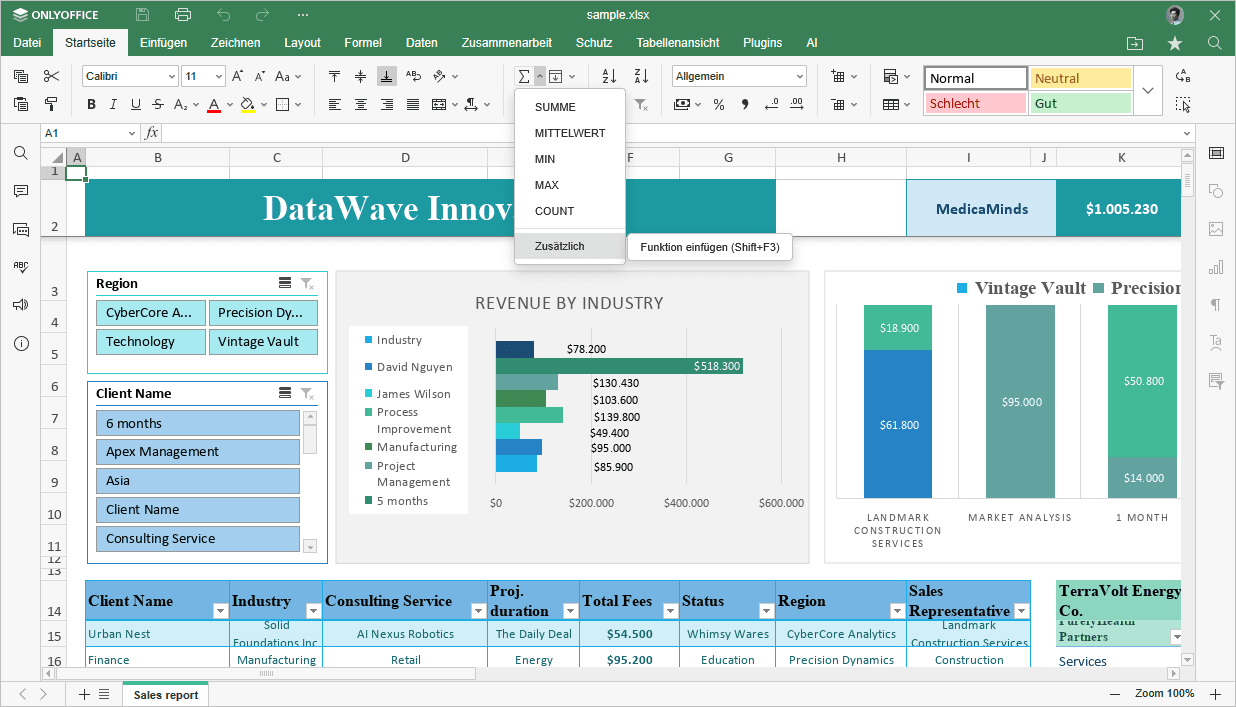Open the chart settings icon in right sidebar
The width and height of the screenshot is (1236, 707).
tap(1216, 267)
